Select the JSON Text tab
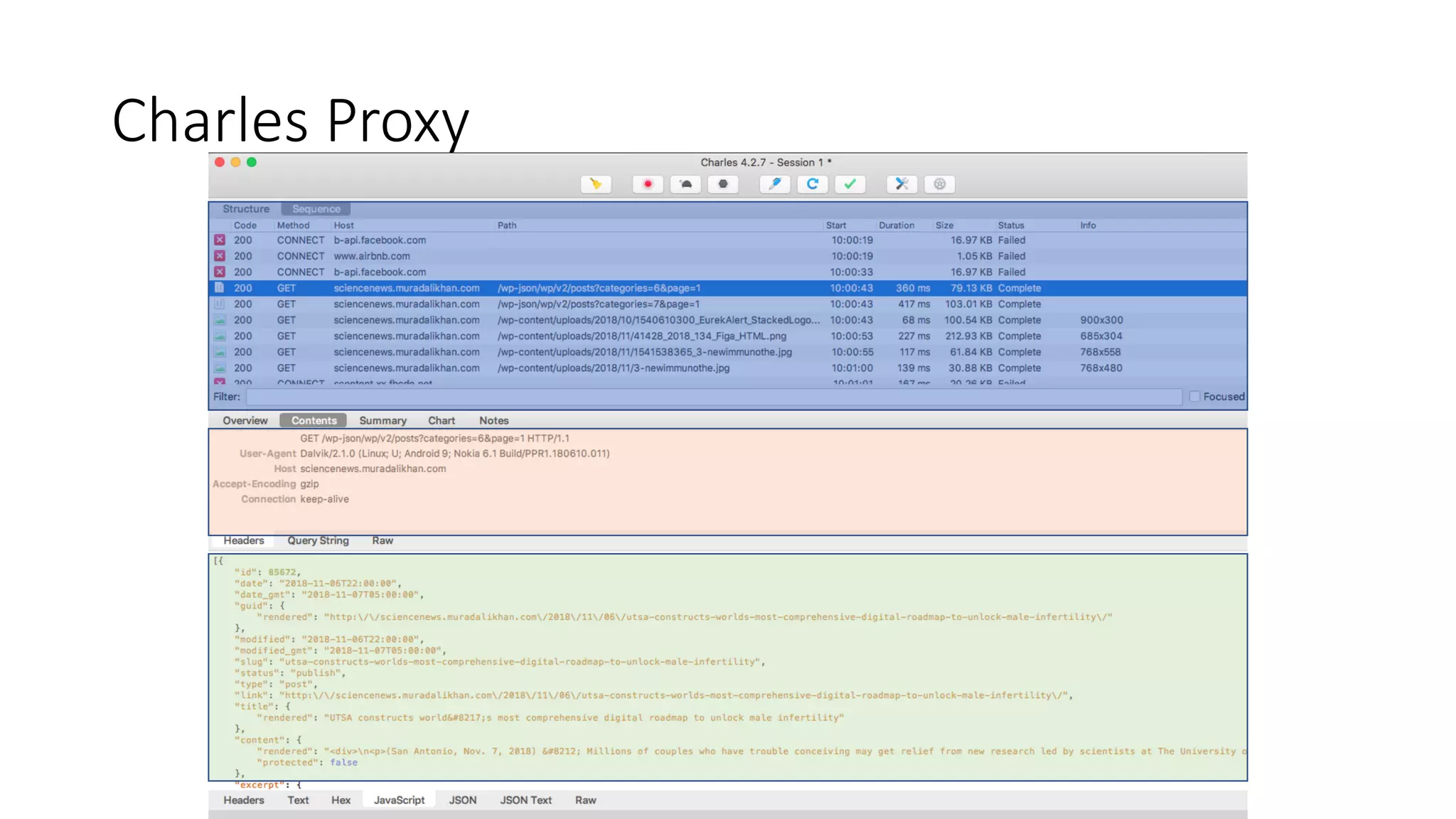1456x819 pixels. 526,801
